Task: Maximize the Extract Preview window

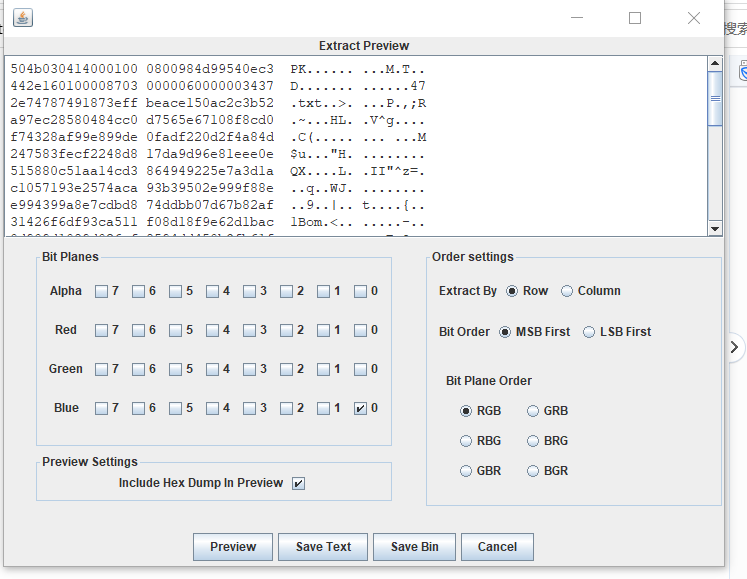Action: (x=635, y=18)
